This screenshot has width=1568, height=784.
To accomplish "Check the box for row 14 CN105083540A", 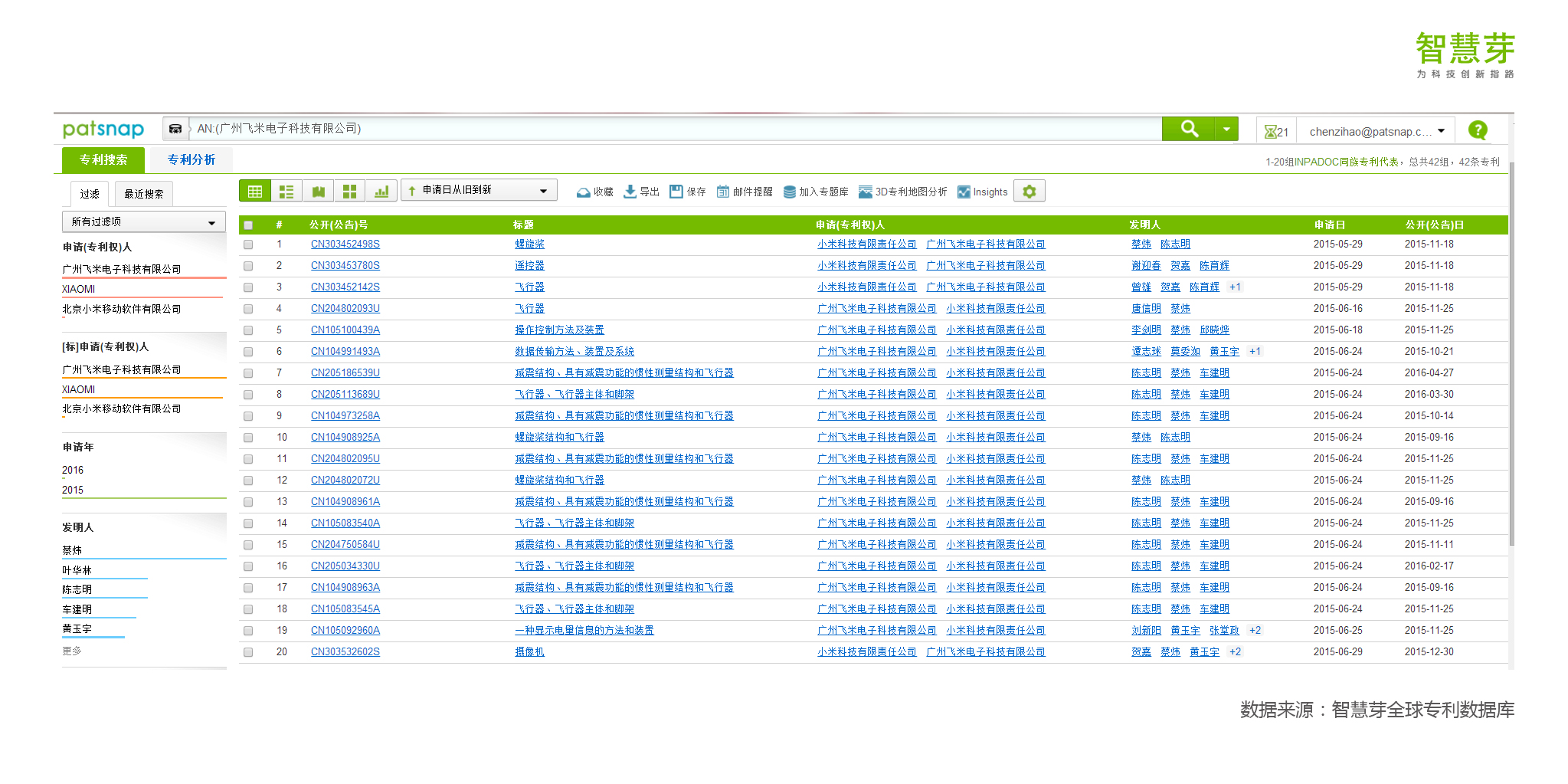I will [x=248, y=523].
